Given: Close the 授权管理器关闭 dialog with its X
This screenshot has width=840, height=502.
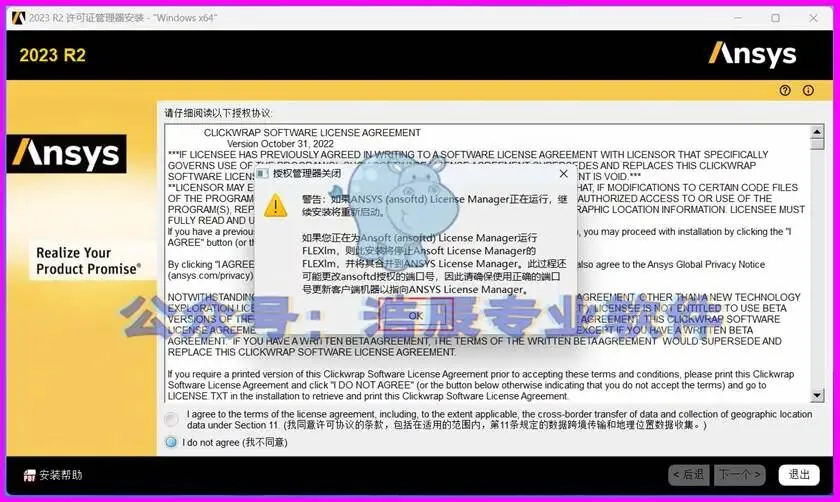Looking at the screenshot, I should click(x=563, y=174).
